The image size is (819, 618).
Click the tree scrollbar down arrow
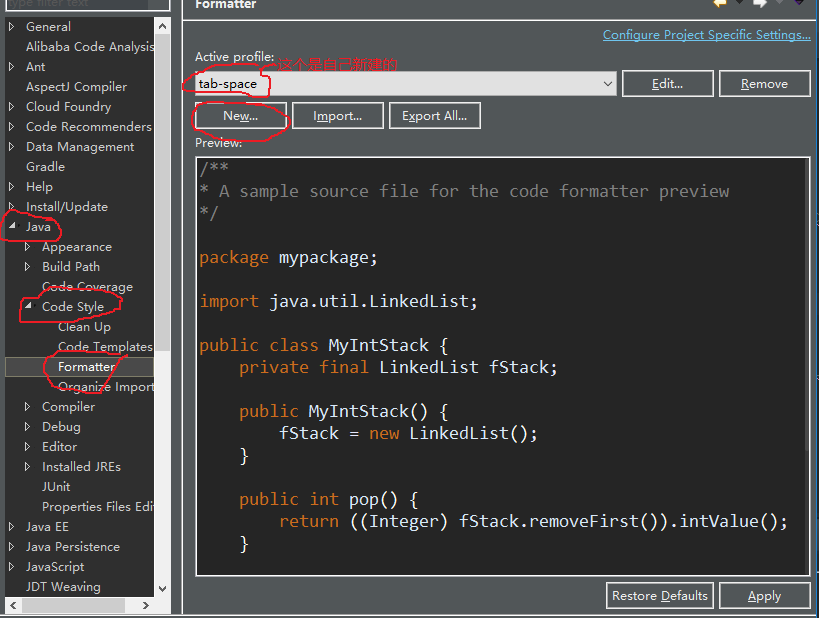[162, 589]
